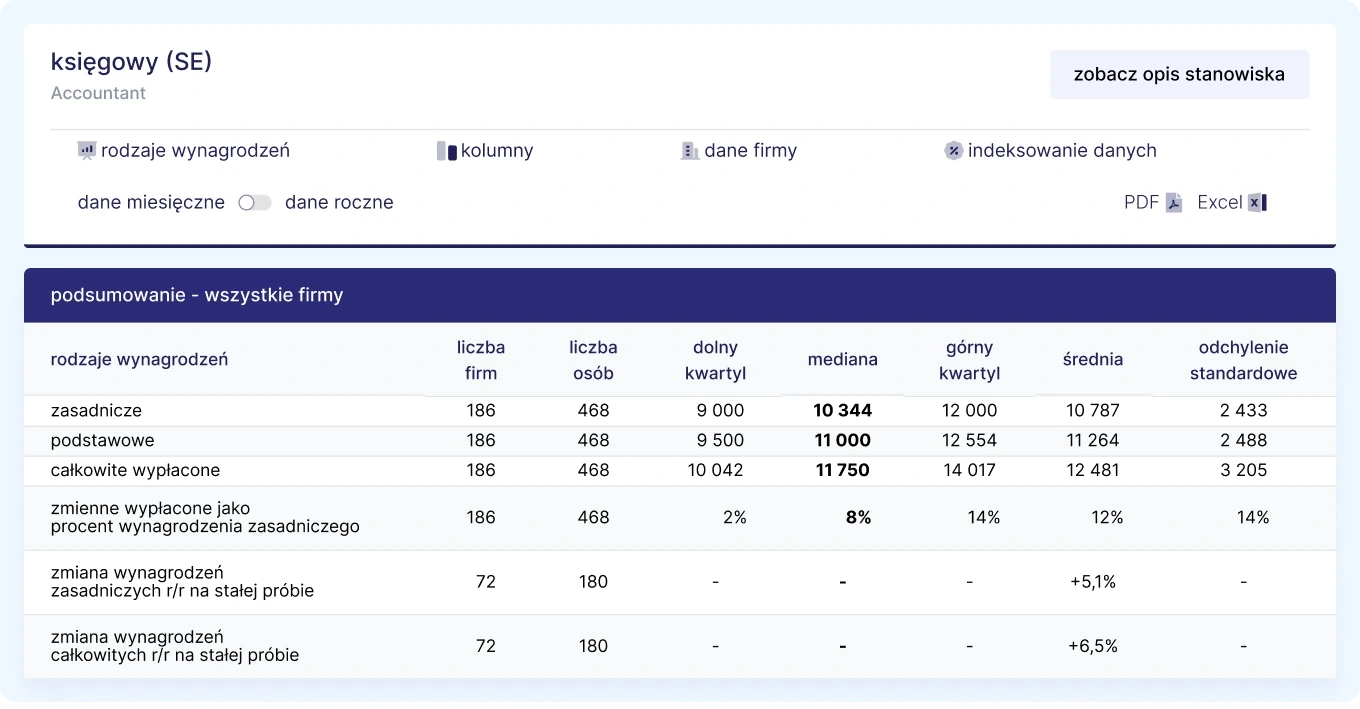Click the upper quartile value 14 017
1360x709 pixels.
point(969,470)
